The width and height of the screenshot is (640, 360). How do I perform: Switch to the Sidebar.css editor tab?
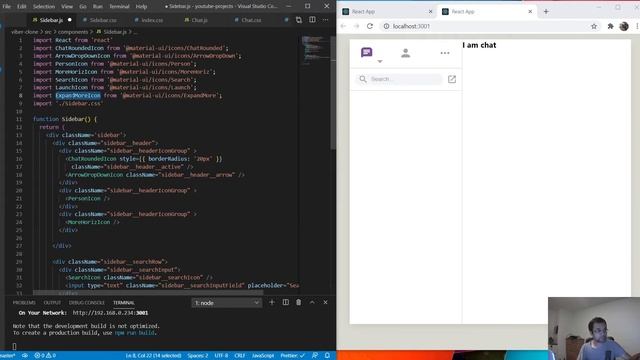coord(103,20)
